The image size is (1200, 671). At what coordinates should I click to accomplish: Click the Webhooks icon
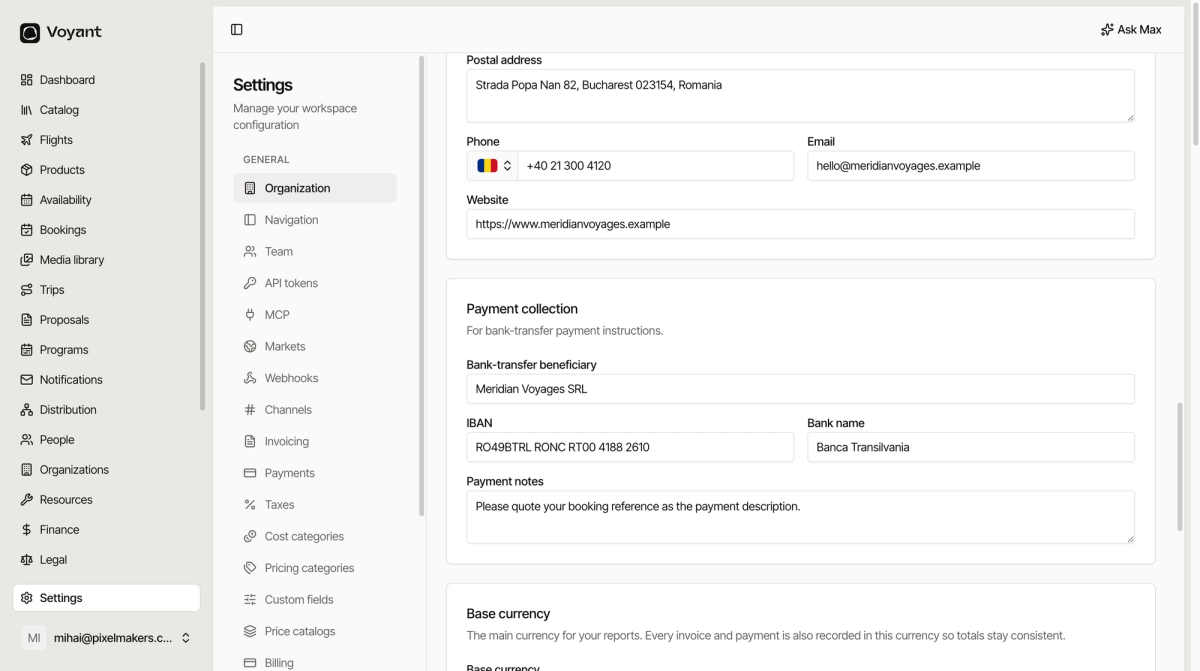click(250, 378)
